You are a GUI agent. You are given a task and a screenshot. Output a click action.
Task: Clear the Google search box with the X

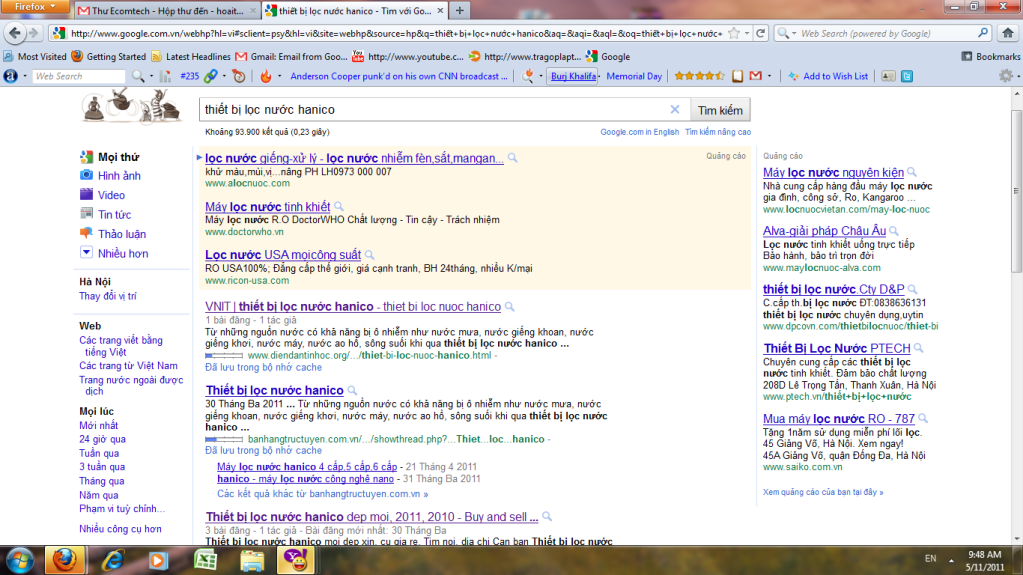coord(675,110)
